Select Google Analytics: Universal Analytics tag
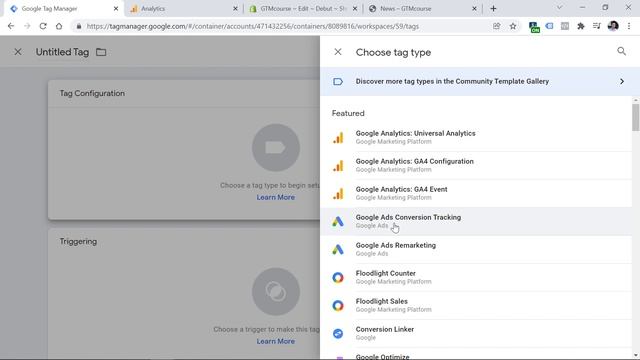Image resolution: width=640 pixels, height=360 pixels. coord(476,138)
